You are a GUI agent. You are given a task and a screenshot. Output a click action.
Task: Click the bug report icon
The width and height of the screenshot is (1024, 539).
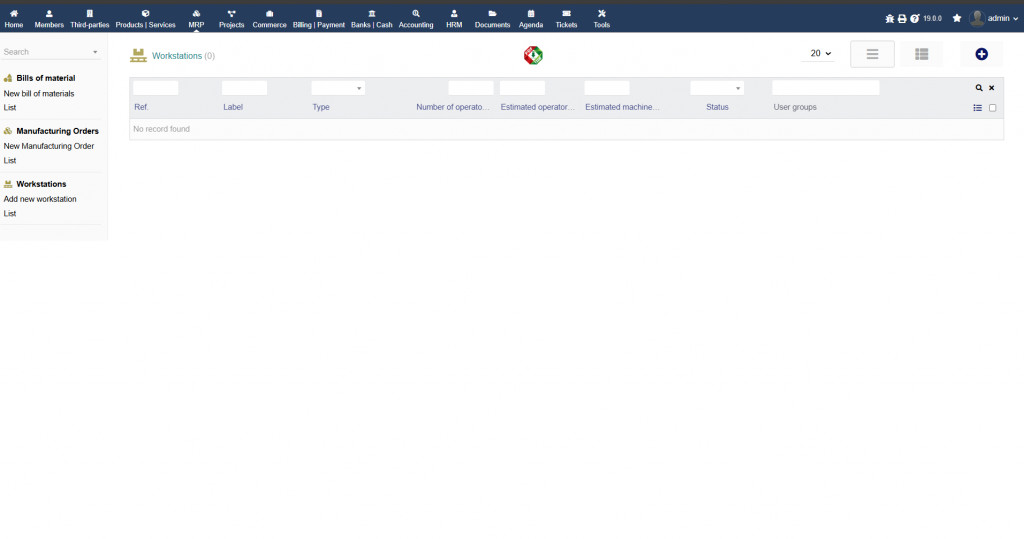(x=889, y=18)
